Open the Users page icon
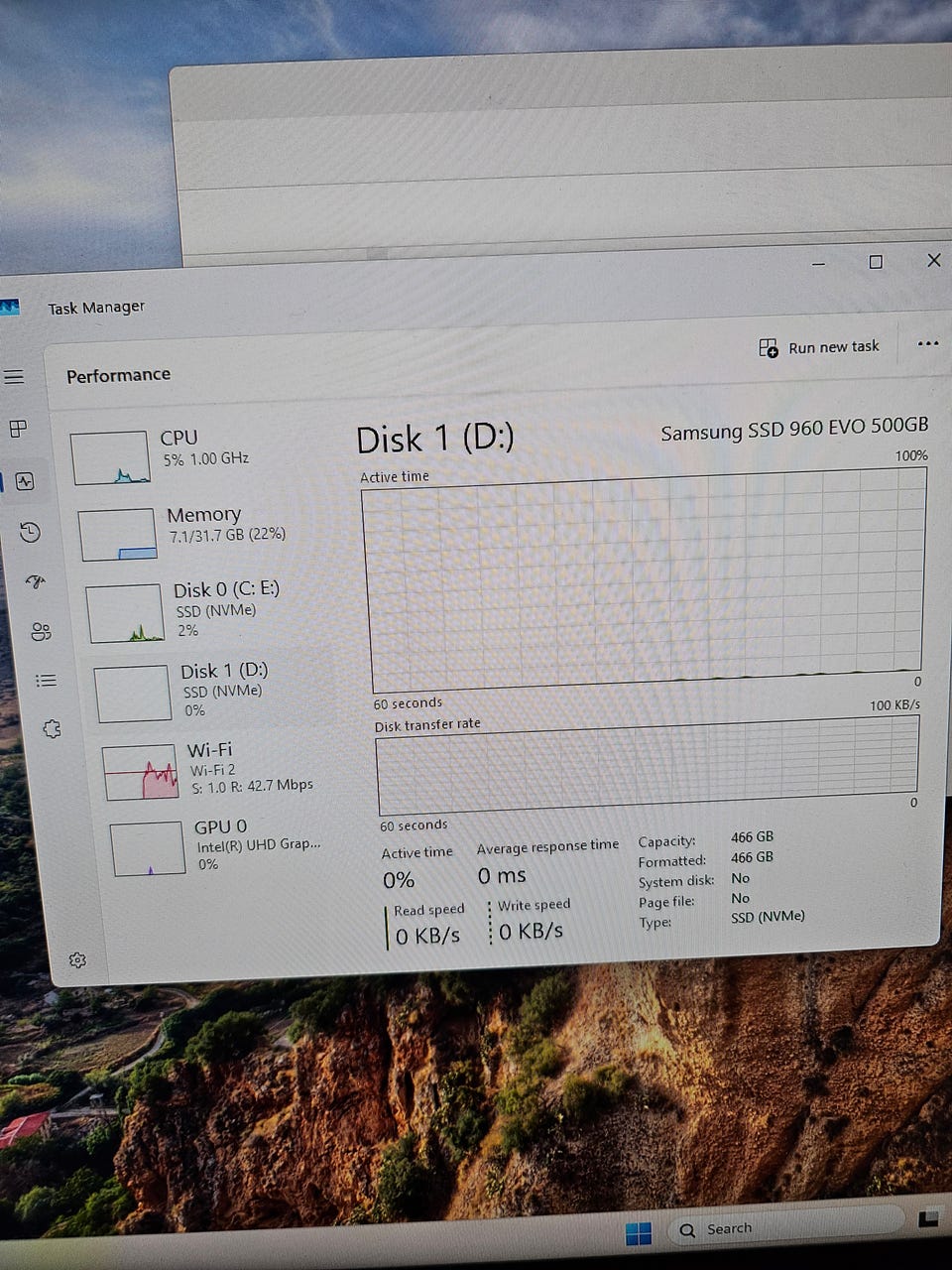The height and width of the screenshot is (1270, 952). click(41, 632)
